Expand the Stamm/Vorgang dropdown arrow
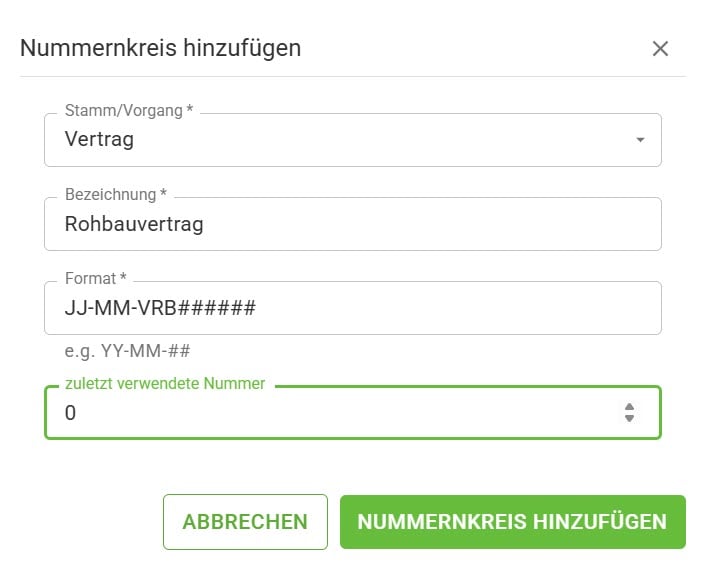The image size is (704, 570). [x=640, y=140]
